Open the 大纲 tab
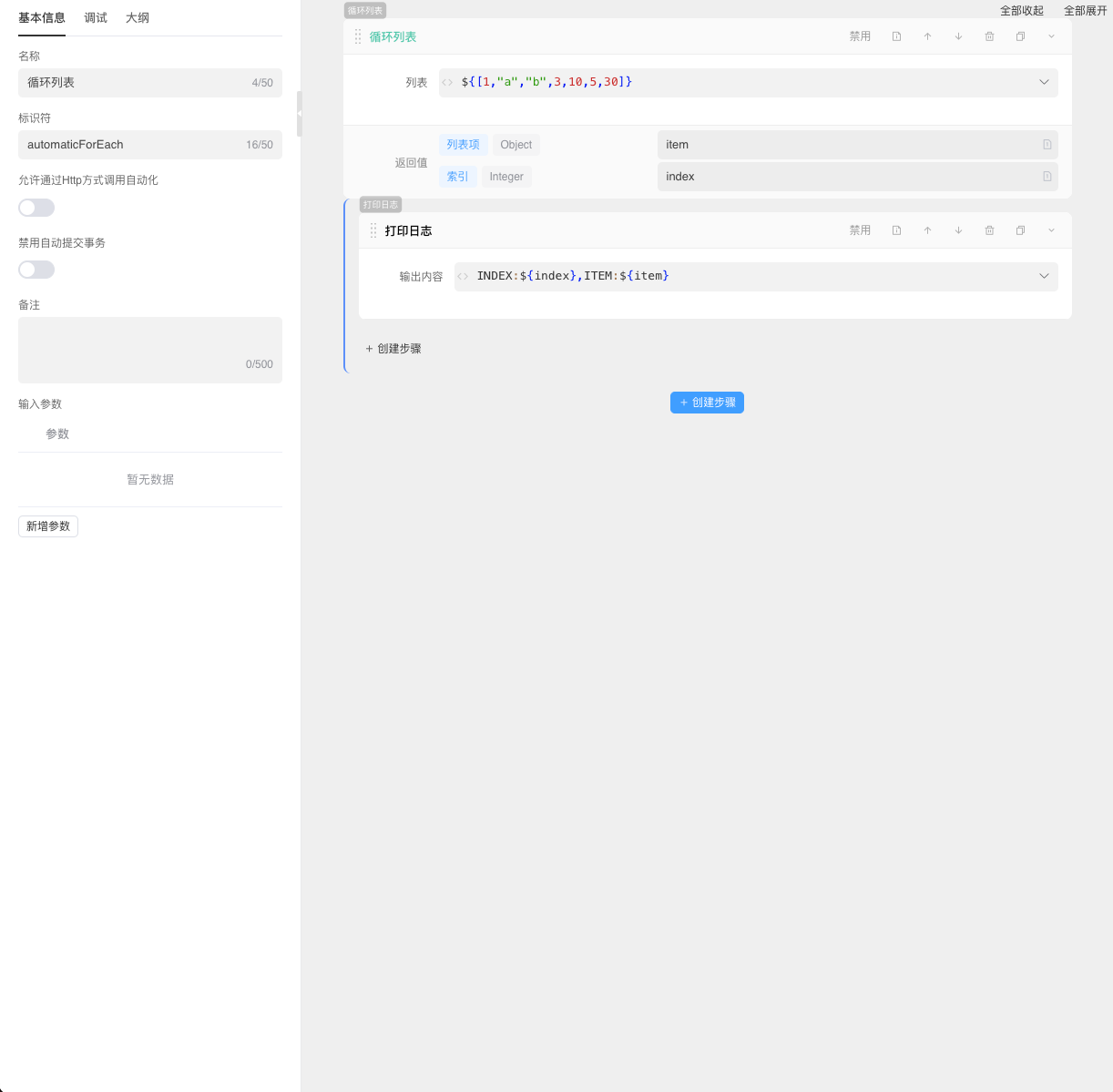The width and height of the screenshot is (1113, 1092). (x=138, y=17)
